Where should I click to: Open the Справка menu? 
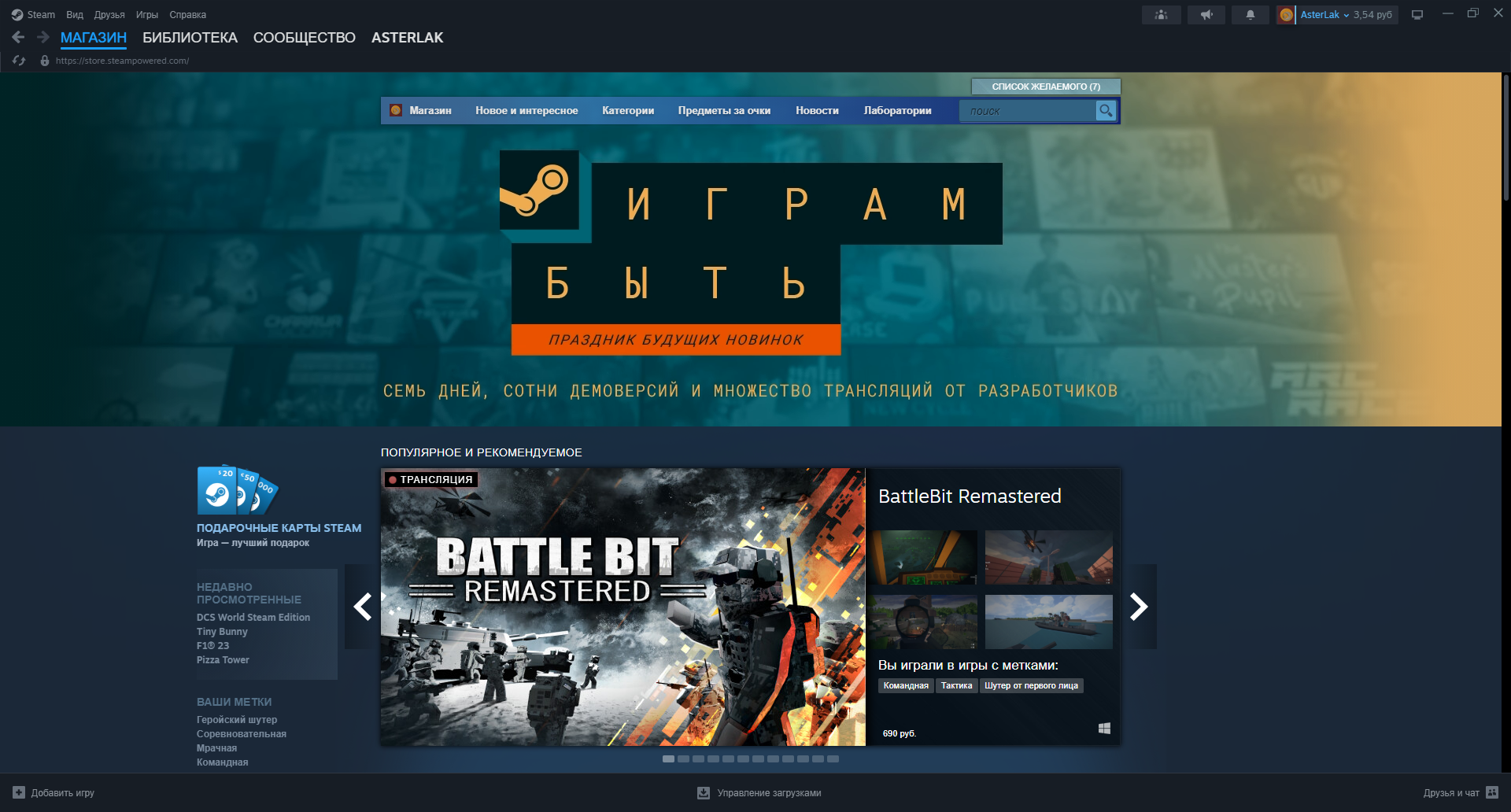click(188, 15)
